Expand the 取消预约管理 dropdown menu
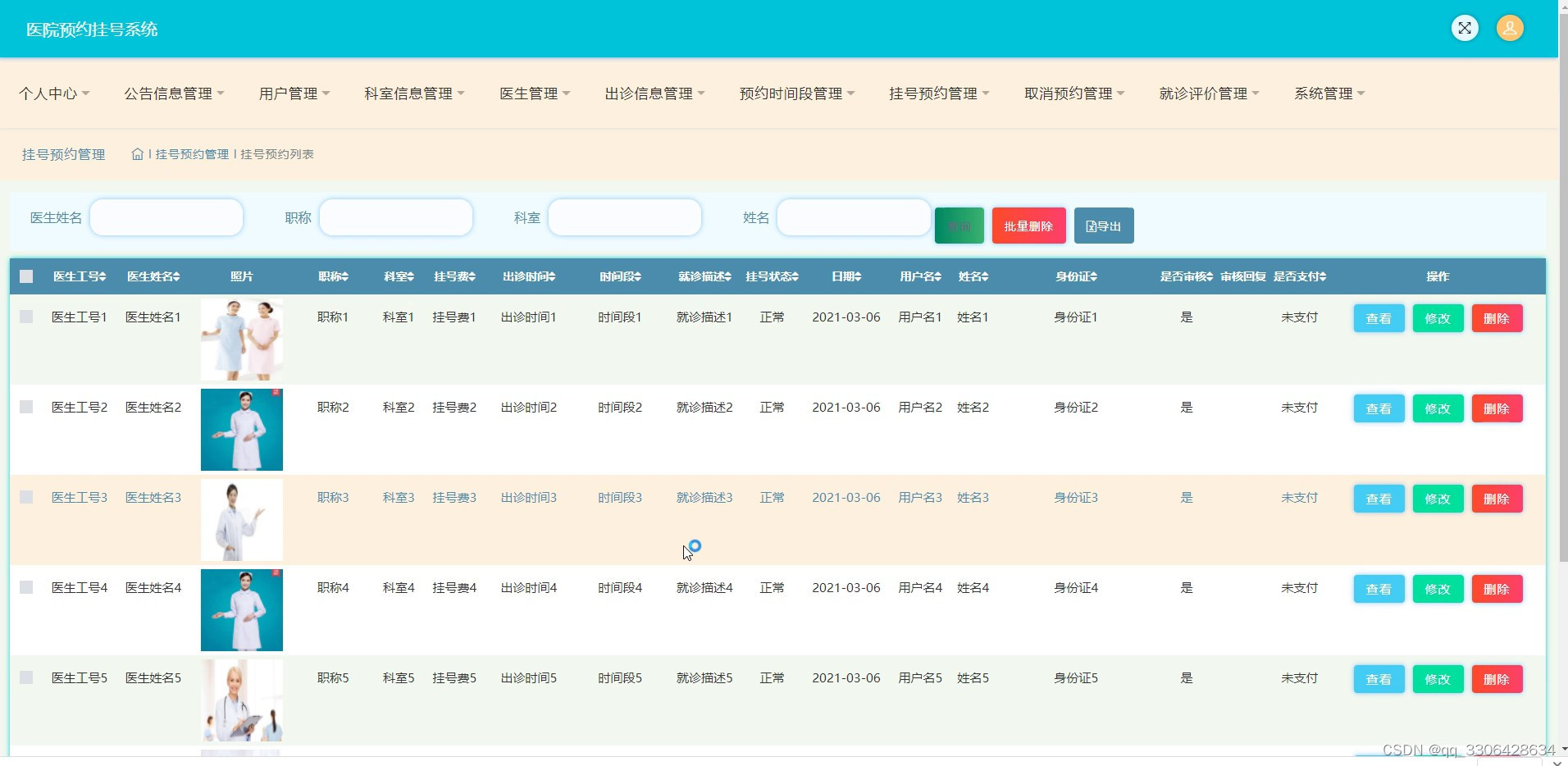The image size is (1568, 766). point(1074,93)
